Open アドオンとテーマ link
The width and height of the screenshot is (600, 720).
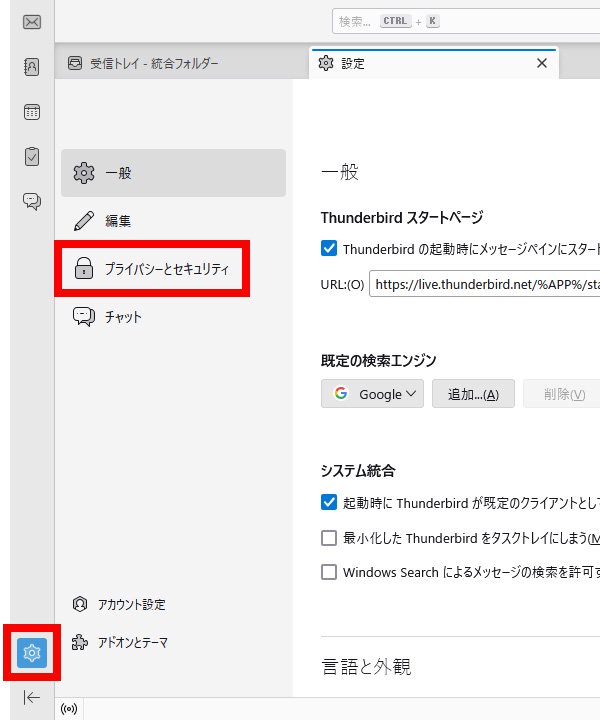click(120, 642)
